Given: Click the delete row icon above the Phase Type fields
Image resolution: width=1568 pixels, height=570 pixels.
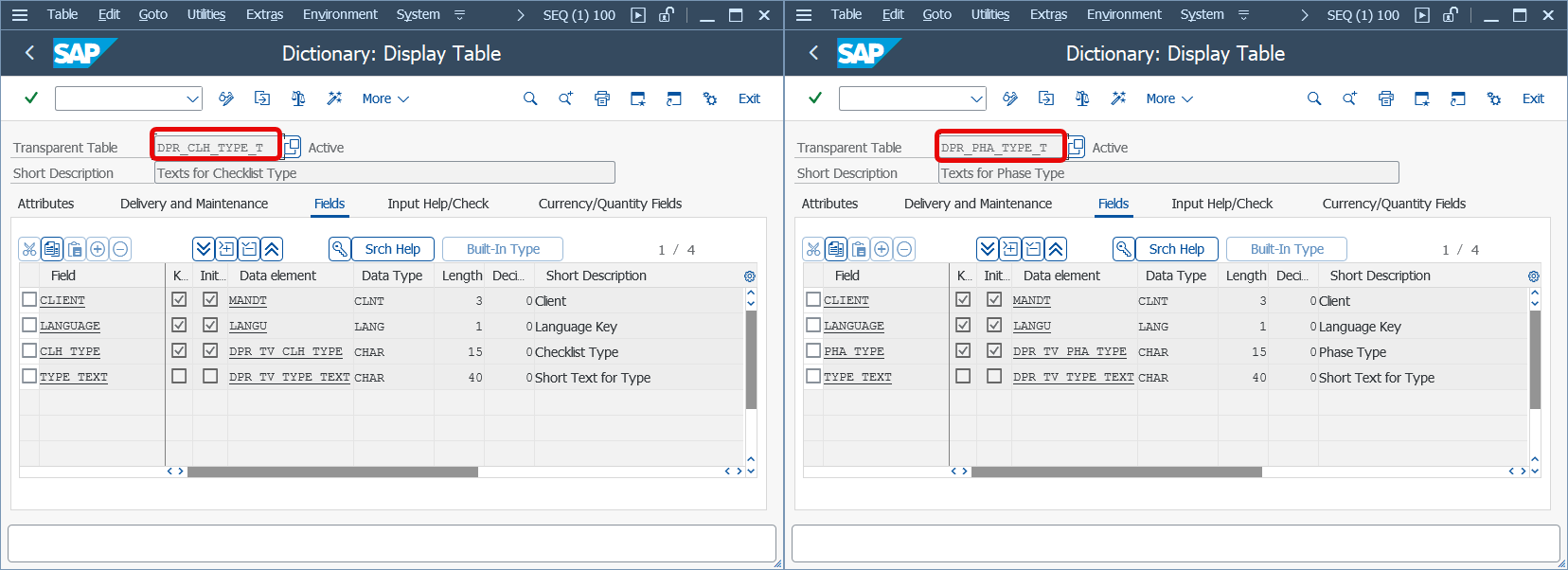Looking at the screenshot, I should [904, 249].
